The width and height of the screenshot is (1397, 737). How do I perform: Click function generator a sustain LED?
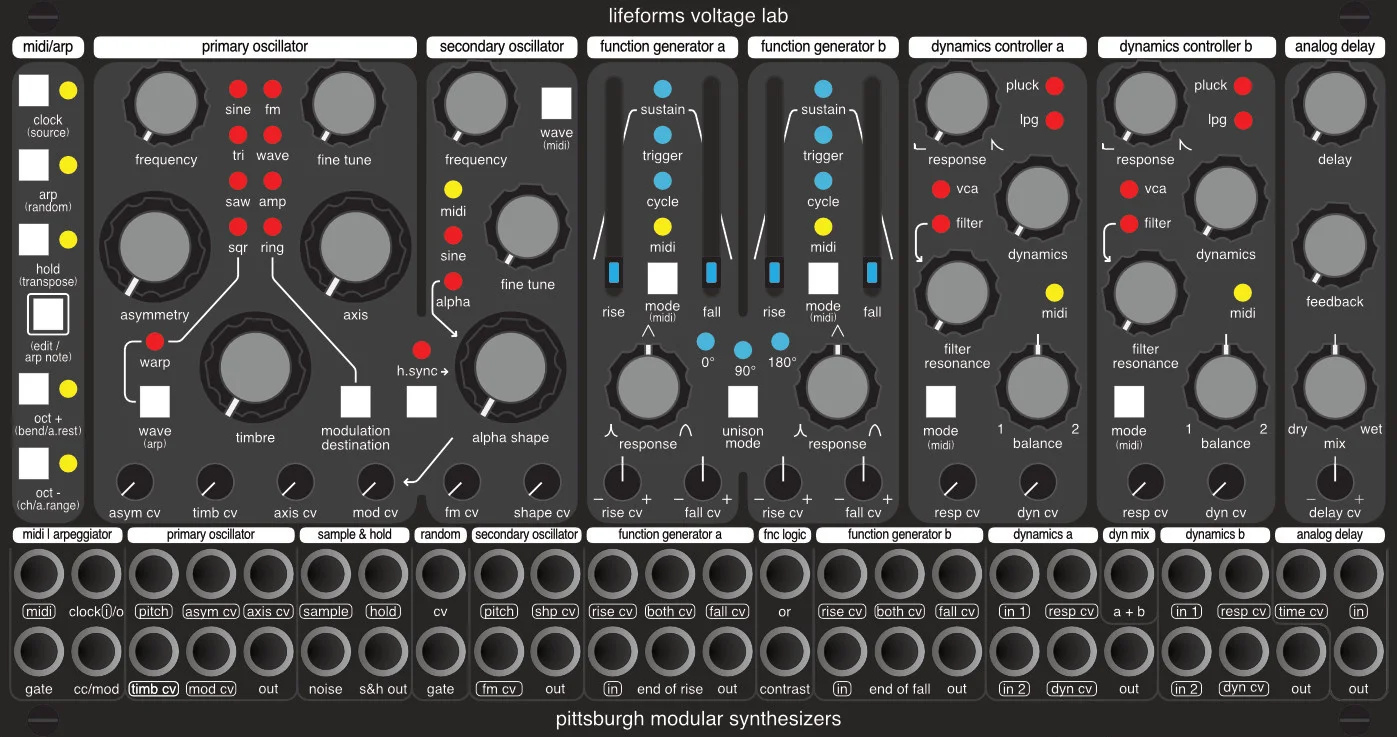pyautogui.click(x=662, y=89)
